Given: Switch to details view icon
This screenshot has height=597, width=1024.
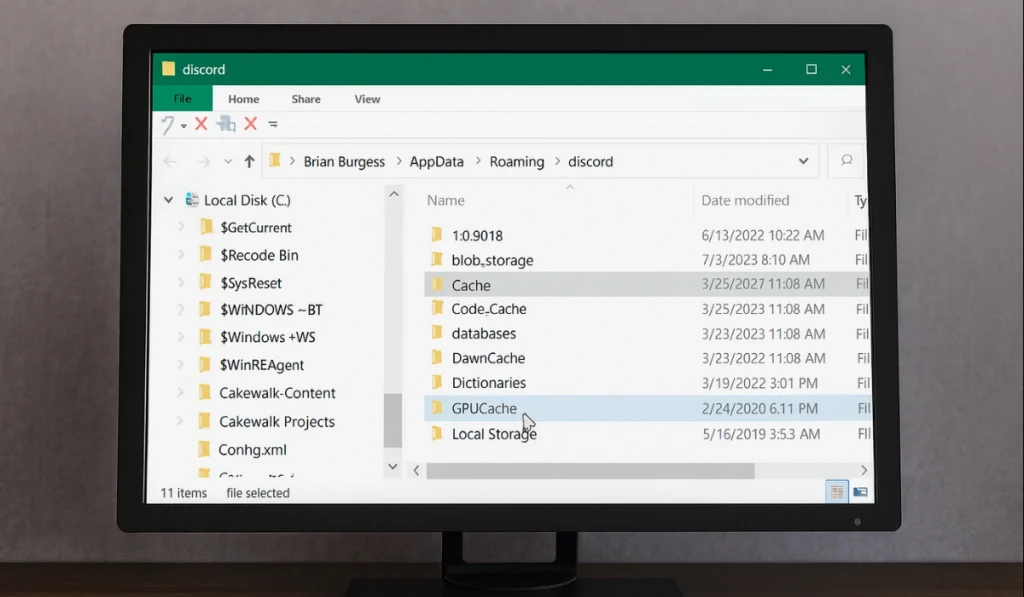Looking at the screenshot, I should pyautogui.click(x=837, y=492).
